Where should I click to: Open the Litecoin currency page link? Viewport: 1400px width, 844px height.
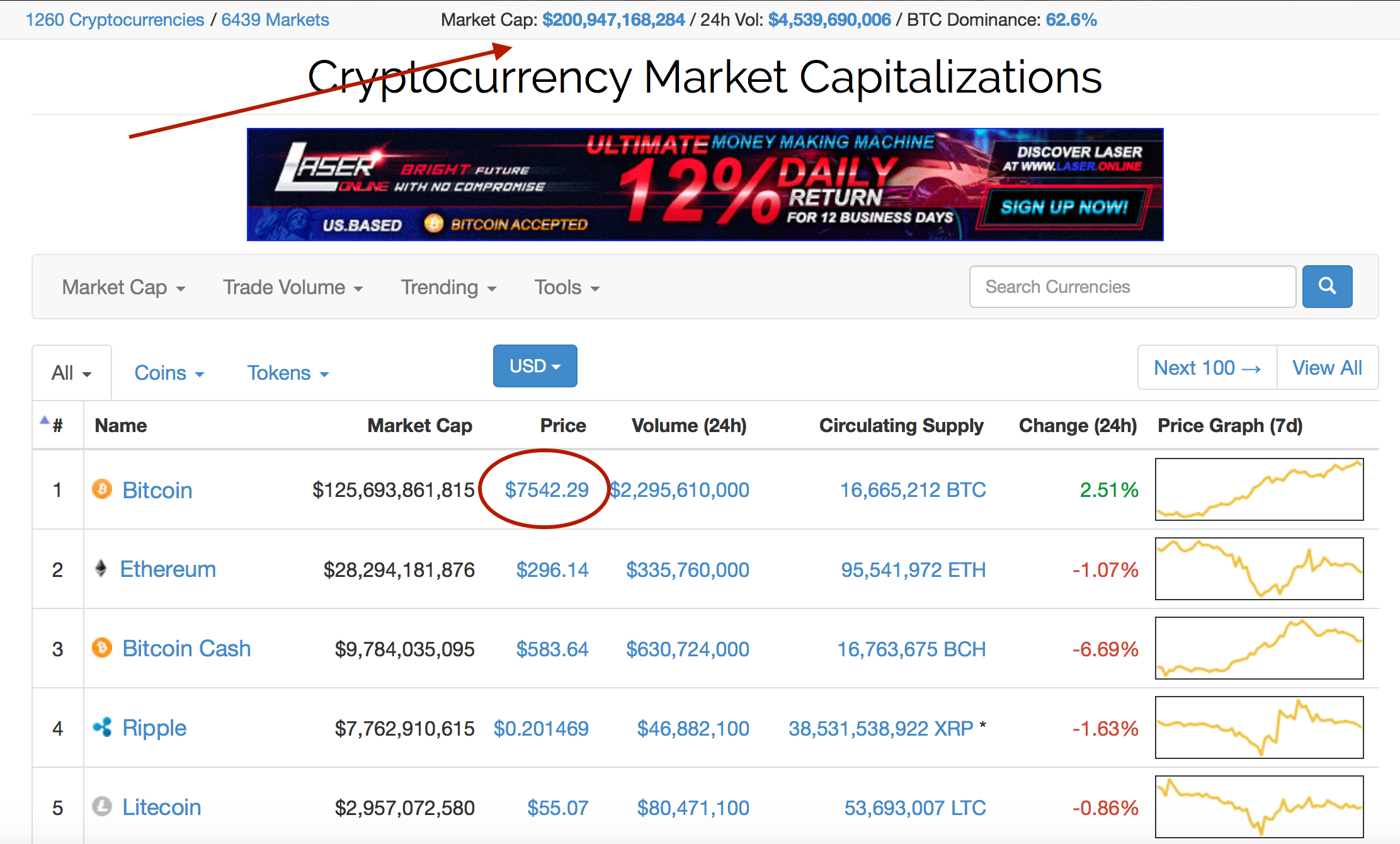click(x=162, y=807)
